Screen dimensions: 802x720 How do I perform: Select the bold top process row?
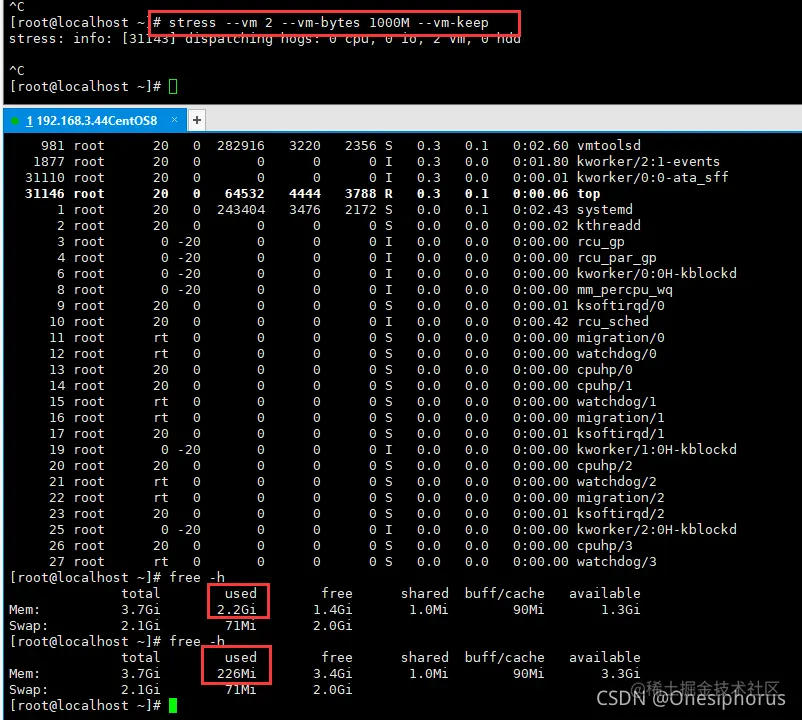point(312,194)
